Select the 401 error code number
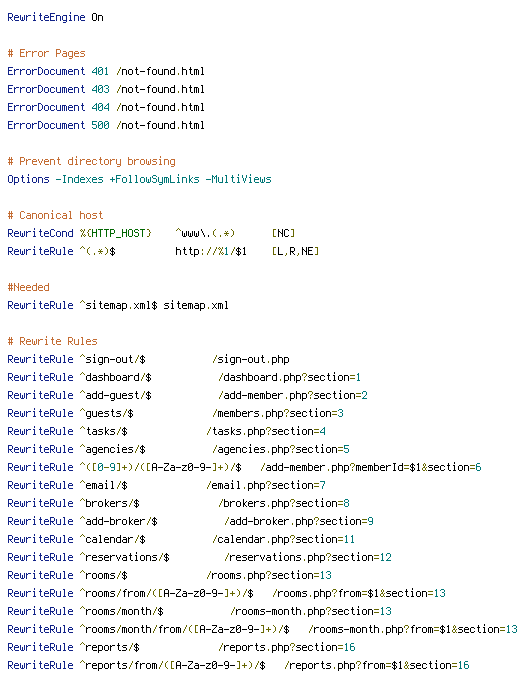The image size is (526, 682). (x=100, y=71)
